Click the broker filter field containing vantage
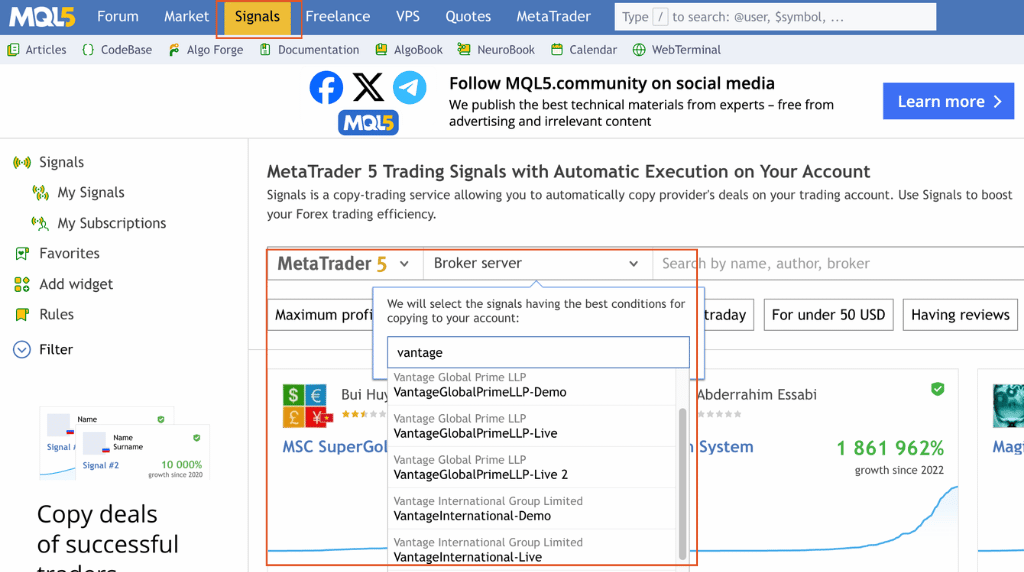 click(x=538, y=353)
